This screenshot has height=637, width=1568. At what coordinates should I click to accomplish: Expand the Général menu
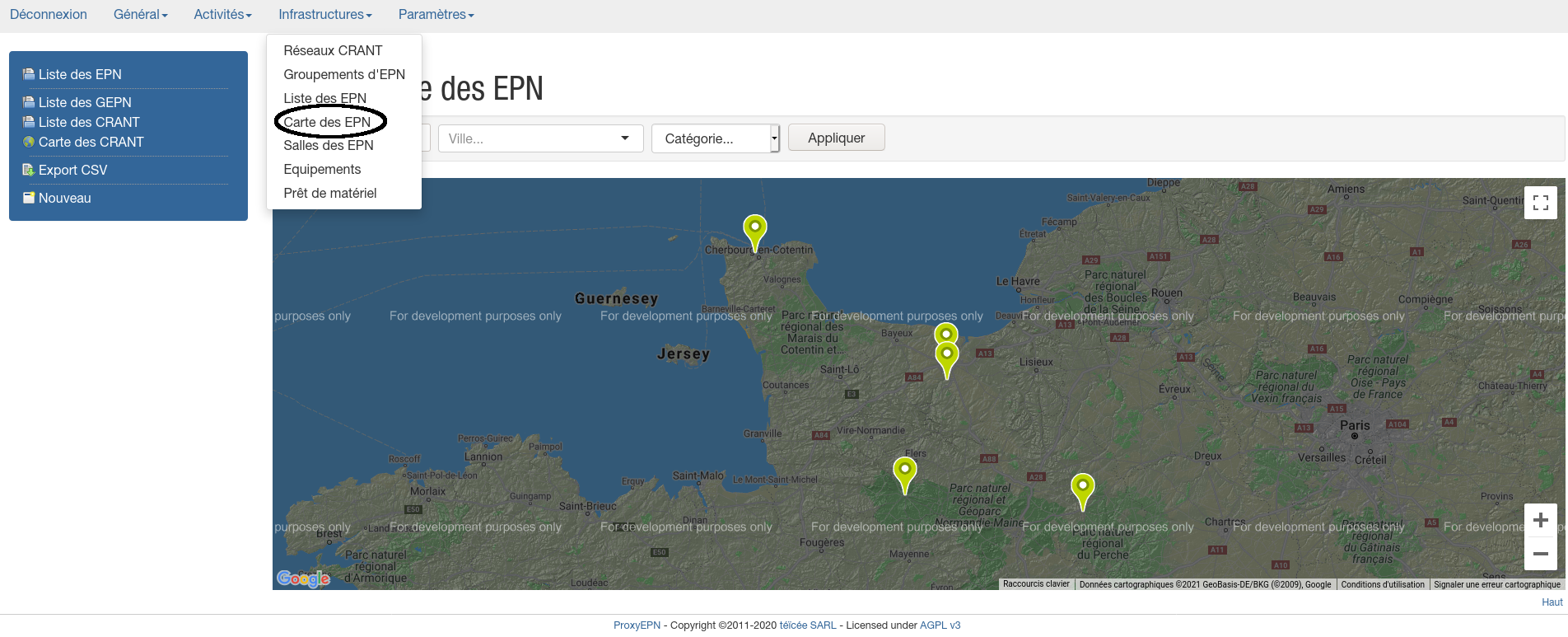[140, 15]
